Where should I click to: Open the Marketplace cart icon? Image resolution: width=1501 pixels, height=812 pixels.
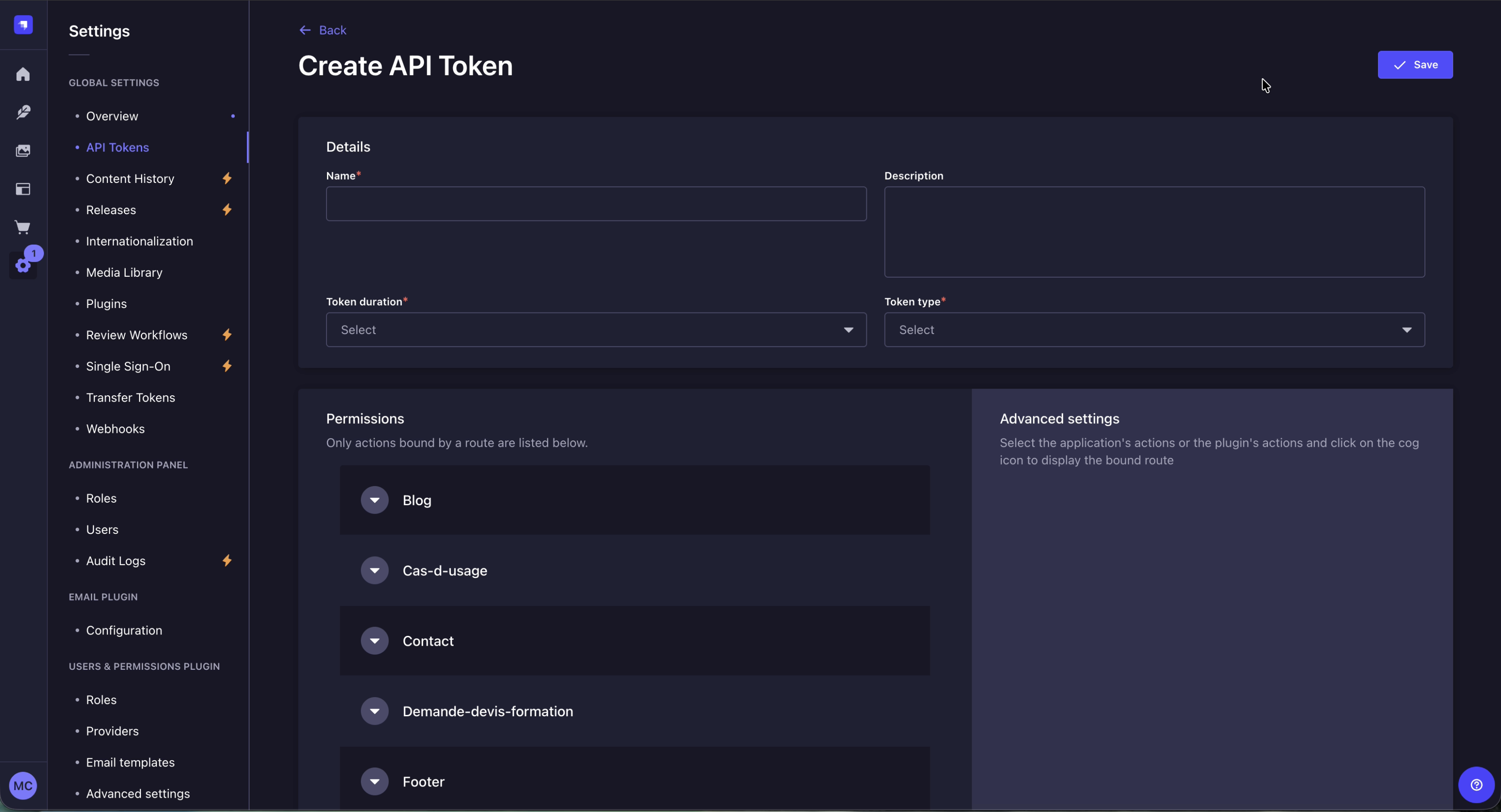pyautogui.click(x=23, y=227)
